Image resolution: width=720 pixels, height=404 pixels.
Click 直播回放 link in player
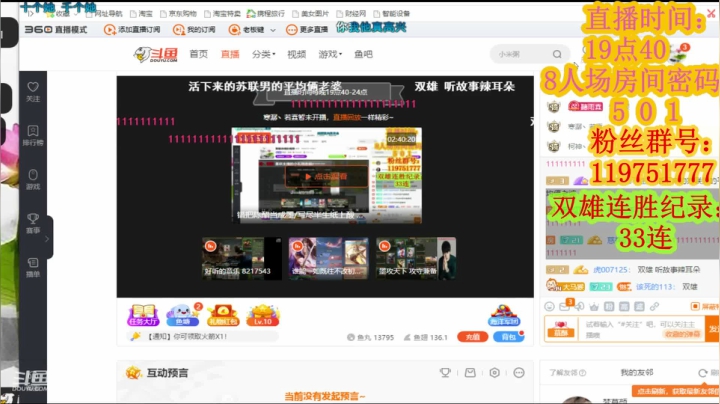[347, 118]
